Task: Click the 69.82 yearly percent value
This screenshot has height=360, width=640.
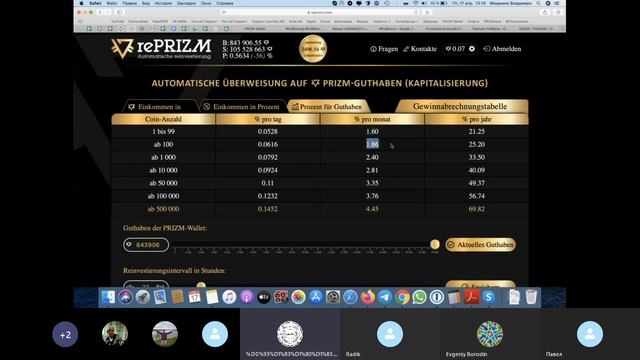Action: tap(477, 209)
